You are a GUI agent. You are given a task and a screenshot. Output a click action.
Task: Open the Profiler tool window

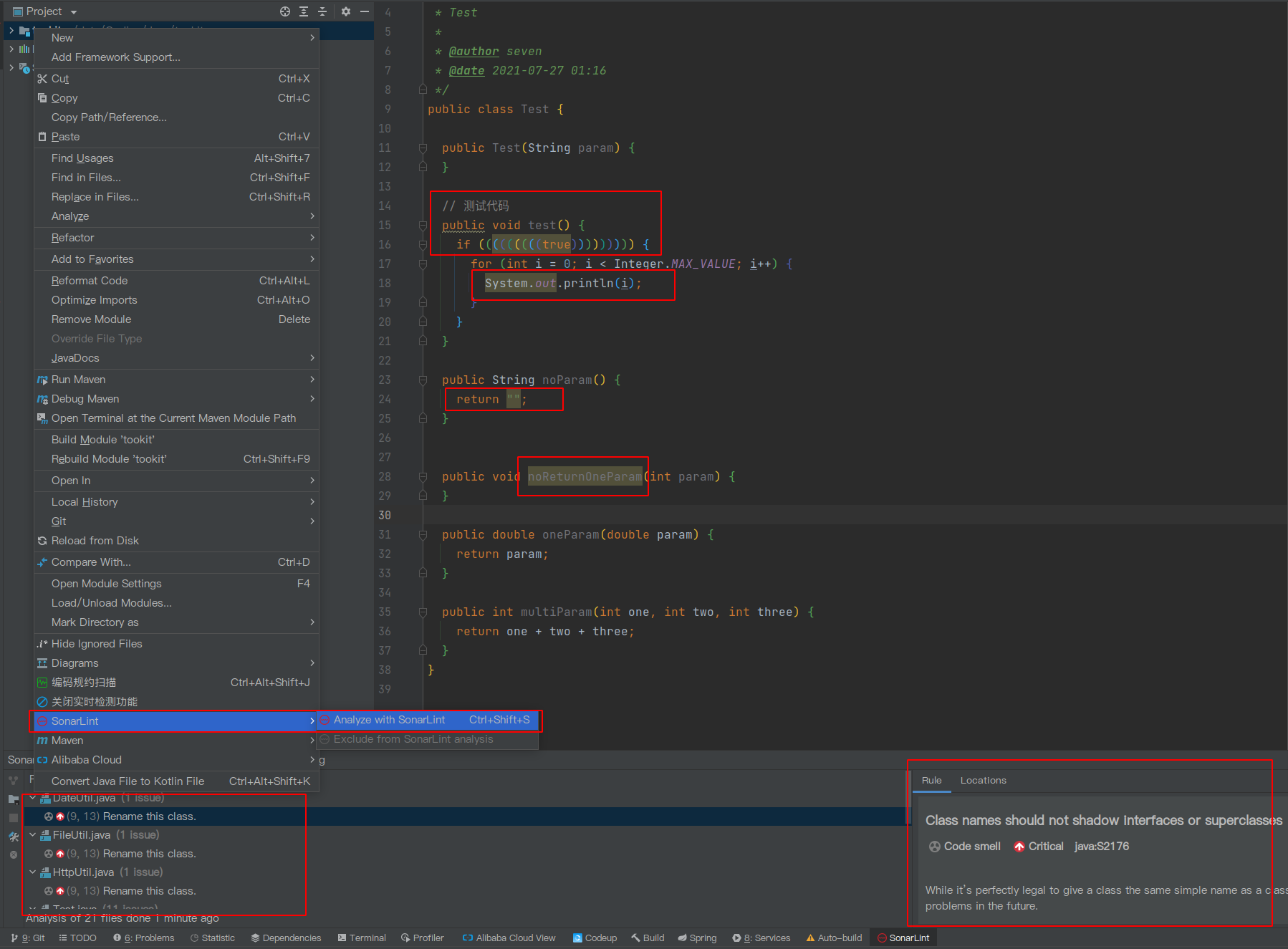tap(423, 938)
